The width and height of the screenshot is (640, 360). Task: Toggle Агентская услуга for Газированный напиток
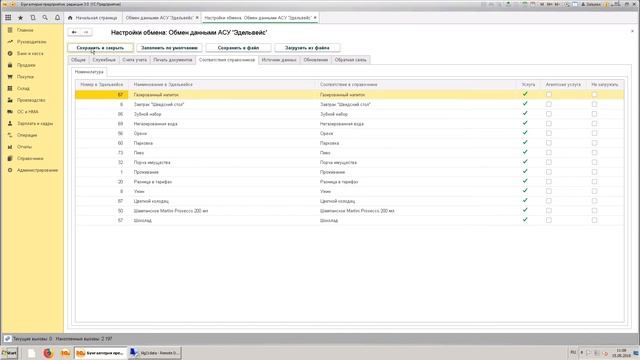(x=549, y=94)
